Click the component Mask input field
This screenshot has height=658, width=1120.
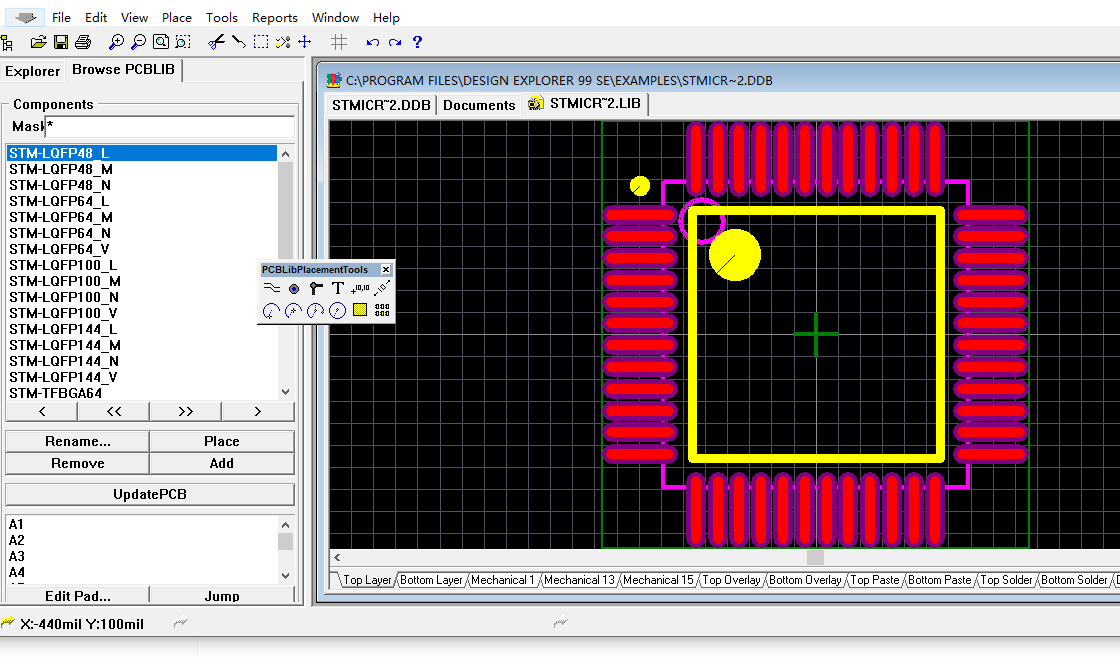point(169,126)
